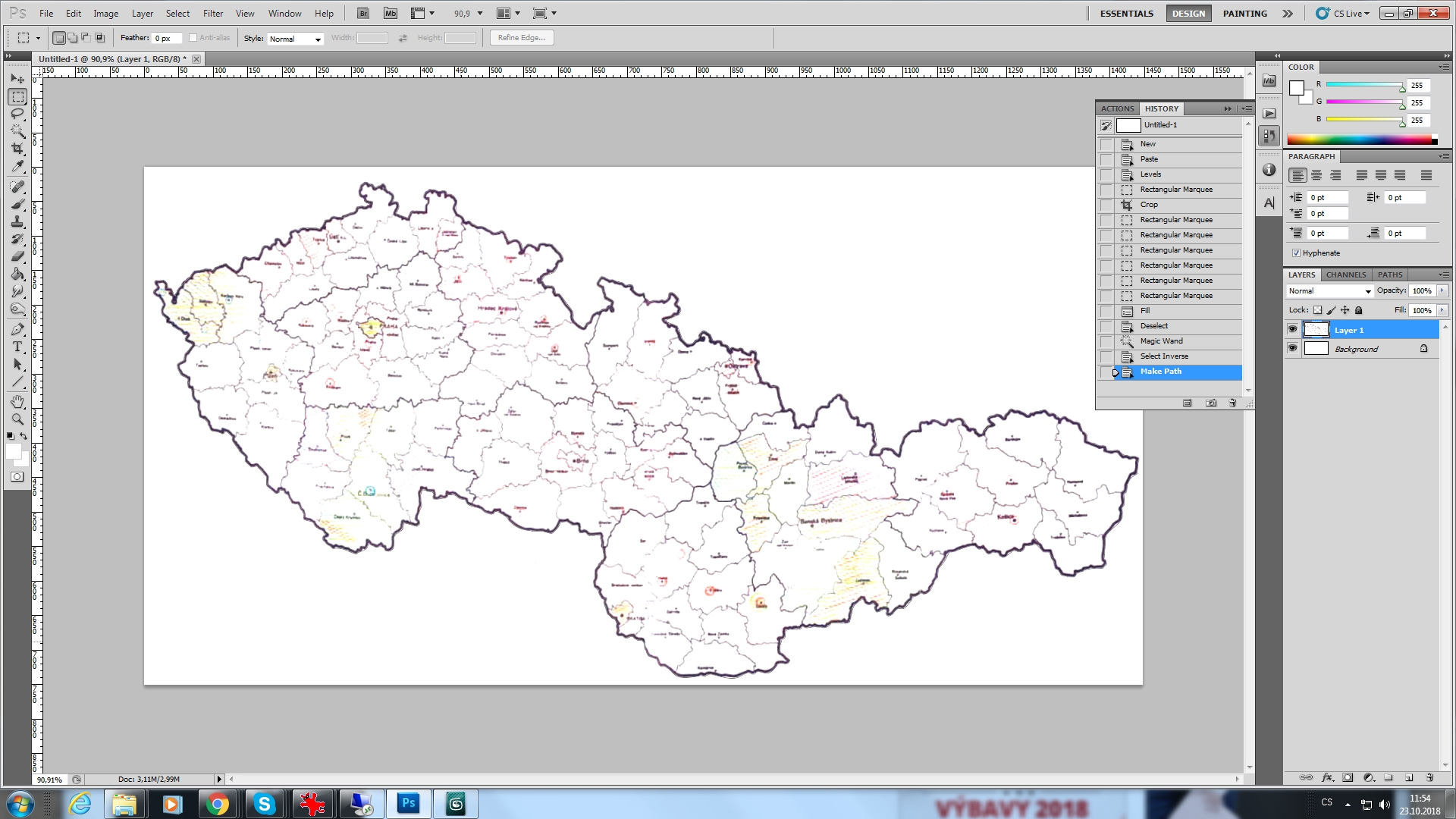Click the color spectrum ramp

pos(1361,140)
